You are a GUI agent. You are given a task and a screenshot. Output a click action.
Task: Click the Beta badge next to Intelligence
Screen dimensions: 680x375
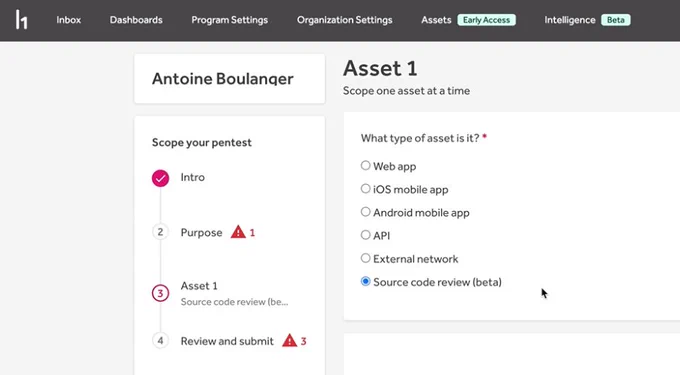coord(615,20)
